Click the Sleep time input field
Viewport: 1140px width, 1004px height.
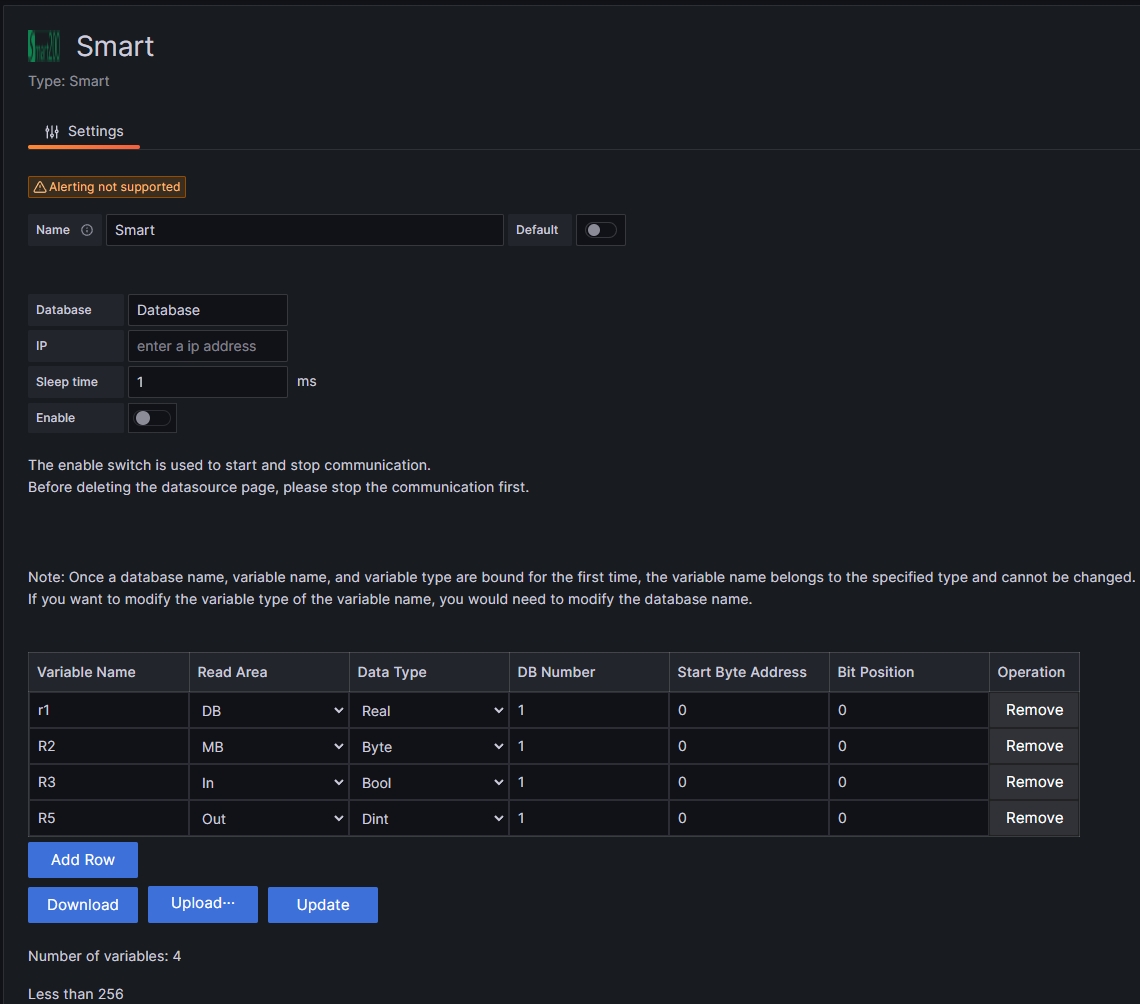click(x=208, y=382)
